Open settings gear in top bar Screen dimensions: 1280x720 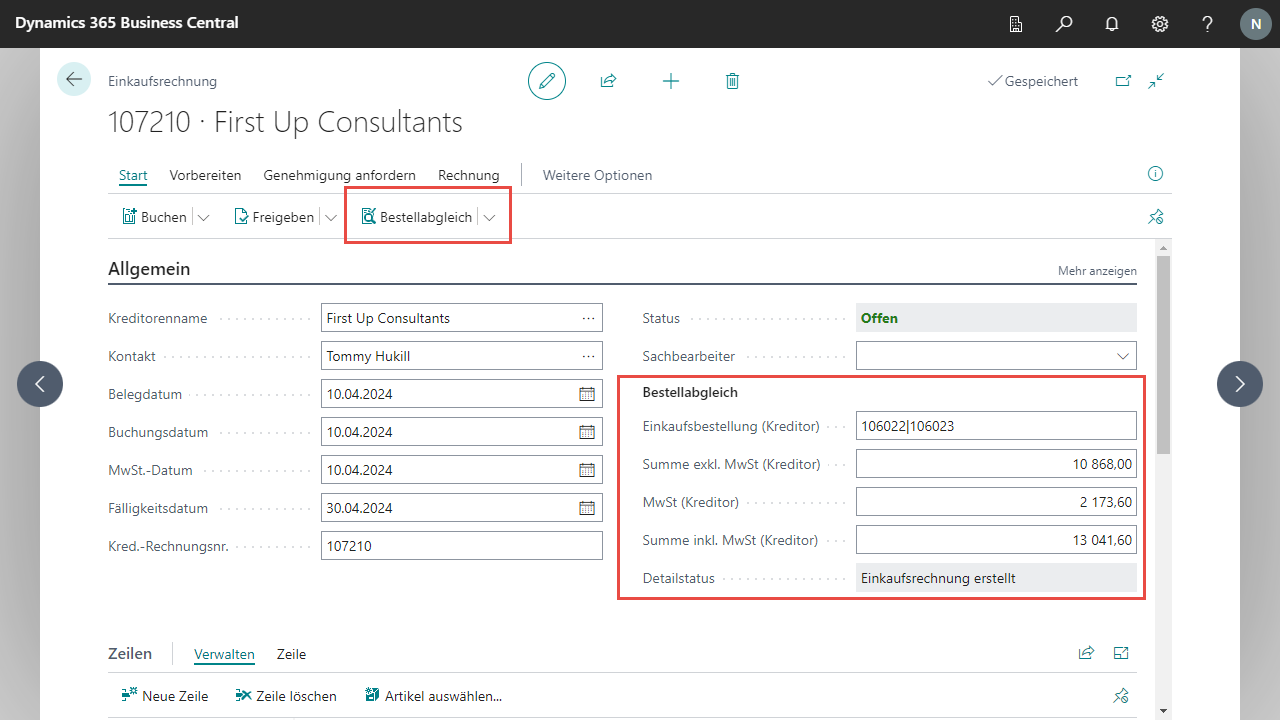tap(1160, 24)
